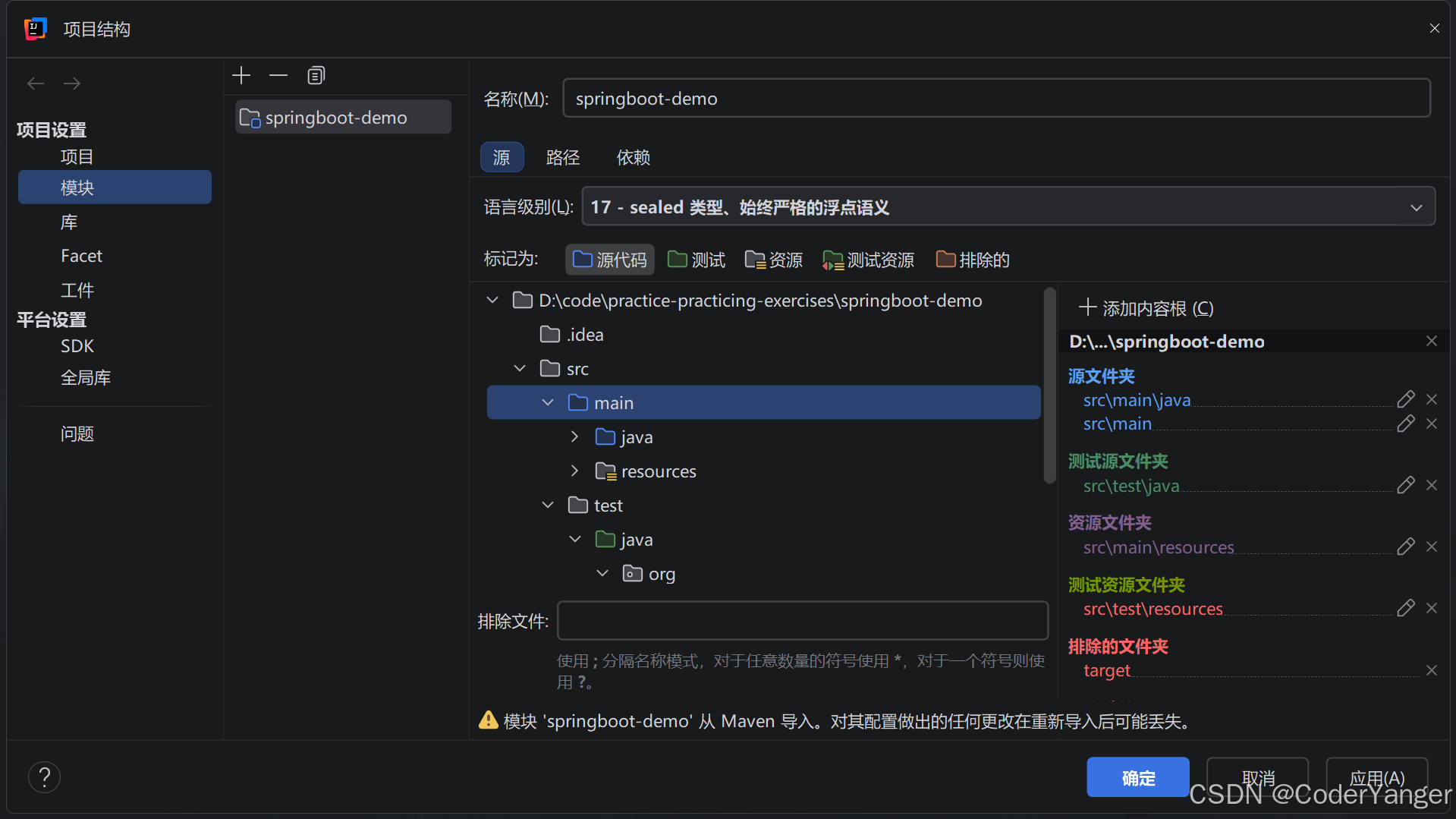Edit src\test\java test folder properties
Viewport: 1456px width, 819px height.
pos(1405,485)
